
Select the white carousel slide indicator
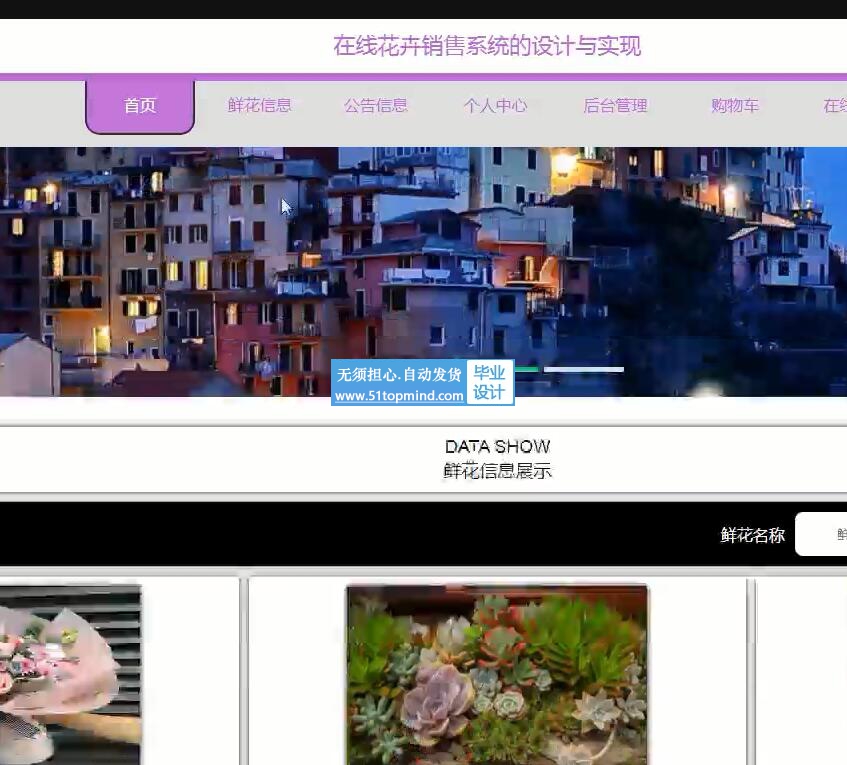tap(584, 369)
